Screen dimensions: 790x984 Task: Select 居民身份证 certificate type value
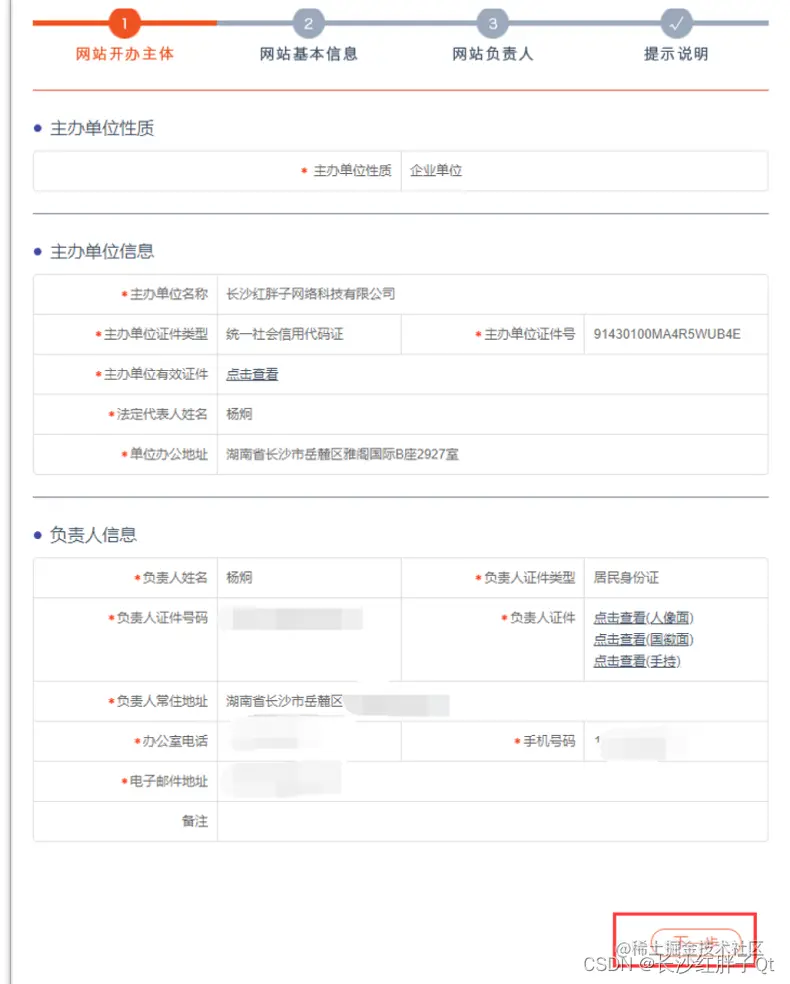point(626,577)
